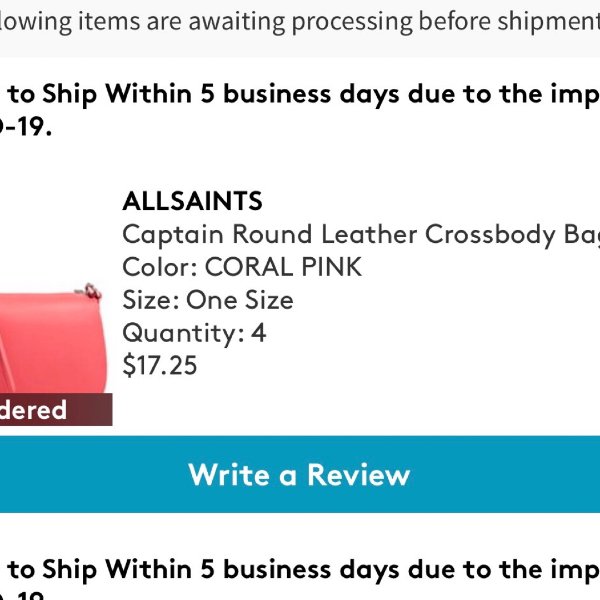Click the partial "-19" text at bottom edge
This screenshot has width=600, height=600.
click(x=25, y=596)
